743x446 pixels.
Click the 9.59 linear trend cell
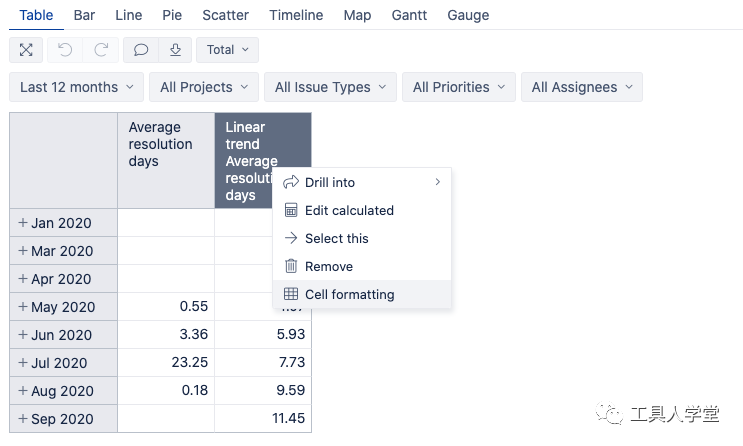(263, 391)
